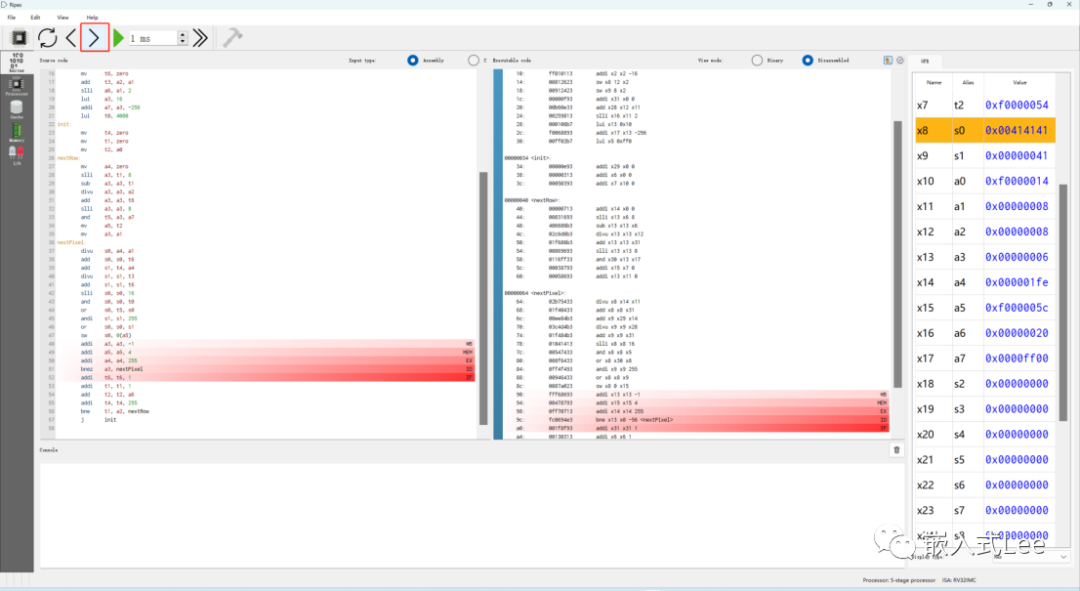Select Binary view mode
1080x591 pixels.
pyautogui.click(x=757, y=61)
